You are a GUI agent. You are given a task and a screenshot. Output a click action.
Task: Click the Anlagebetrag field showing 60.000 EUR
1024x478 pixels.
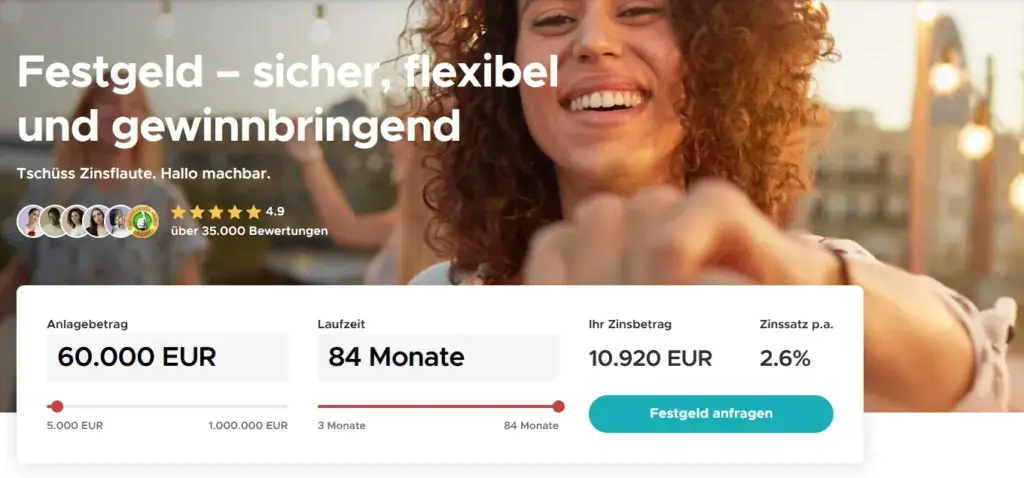click(x=167, y=357)
